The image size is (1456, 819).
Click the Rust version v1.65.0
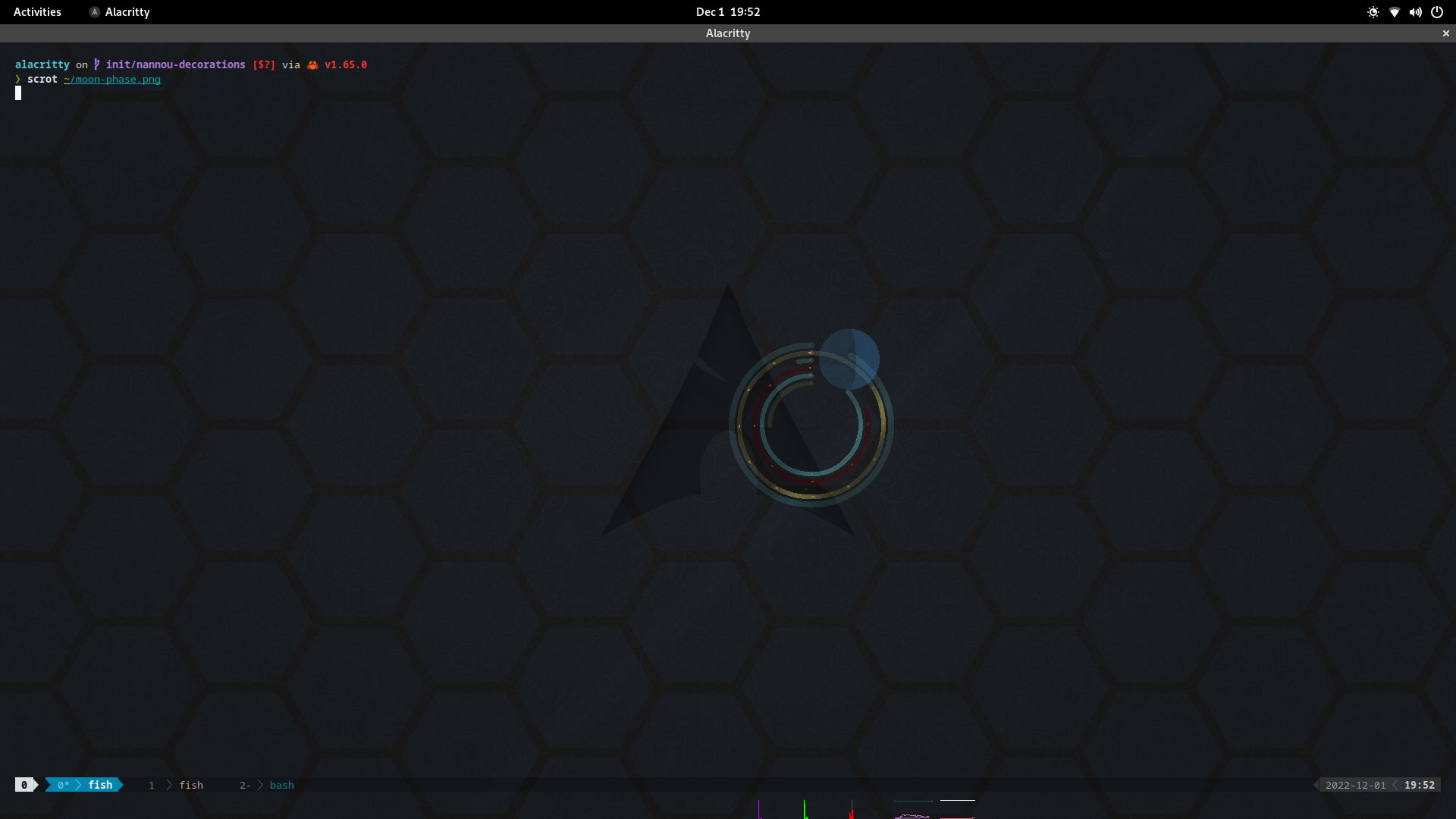346,64
